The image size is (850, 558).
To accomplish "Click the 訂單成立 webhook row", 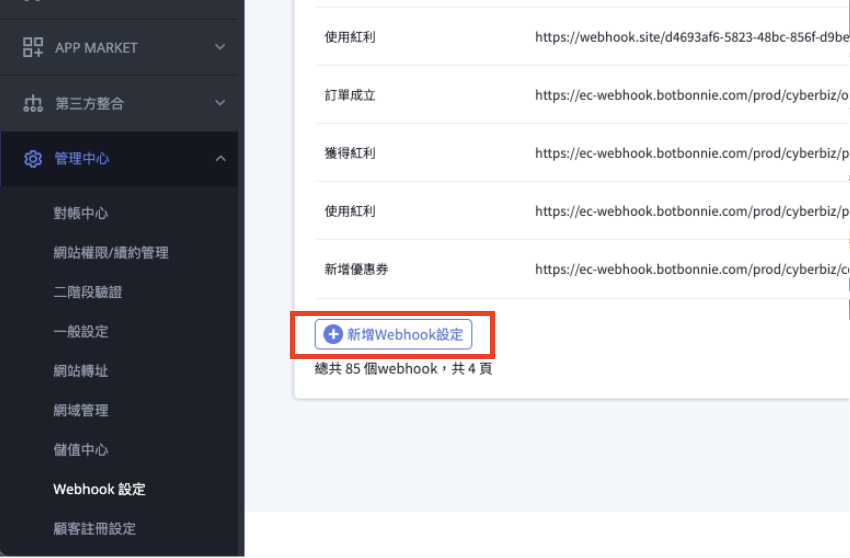I will tap(350, 96).
